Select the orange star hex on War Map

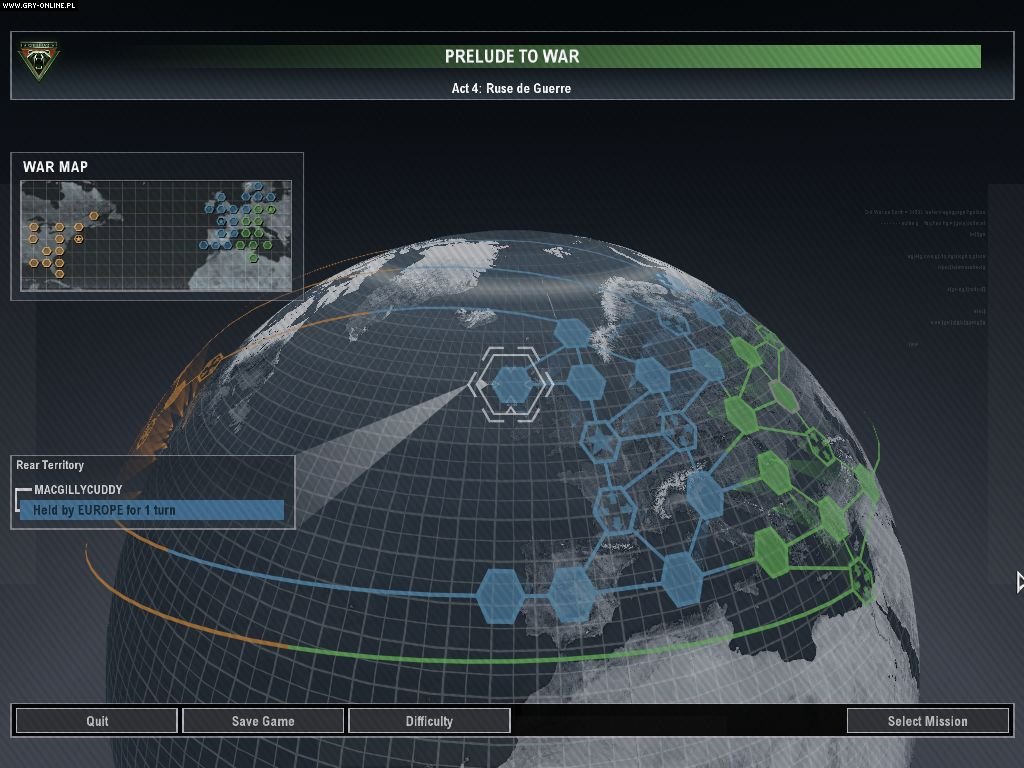coord(78,239)
